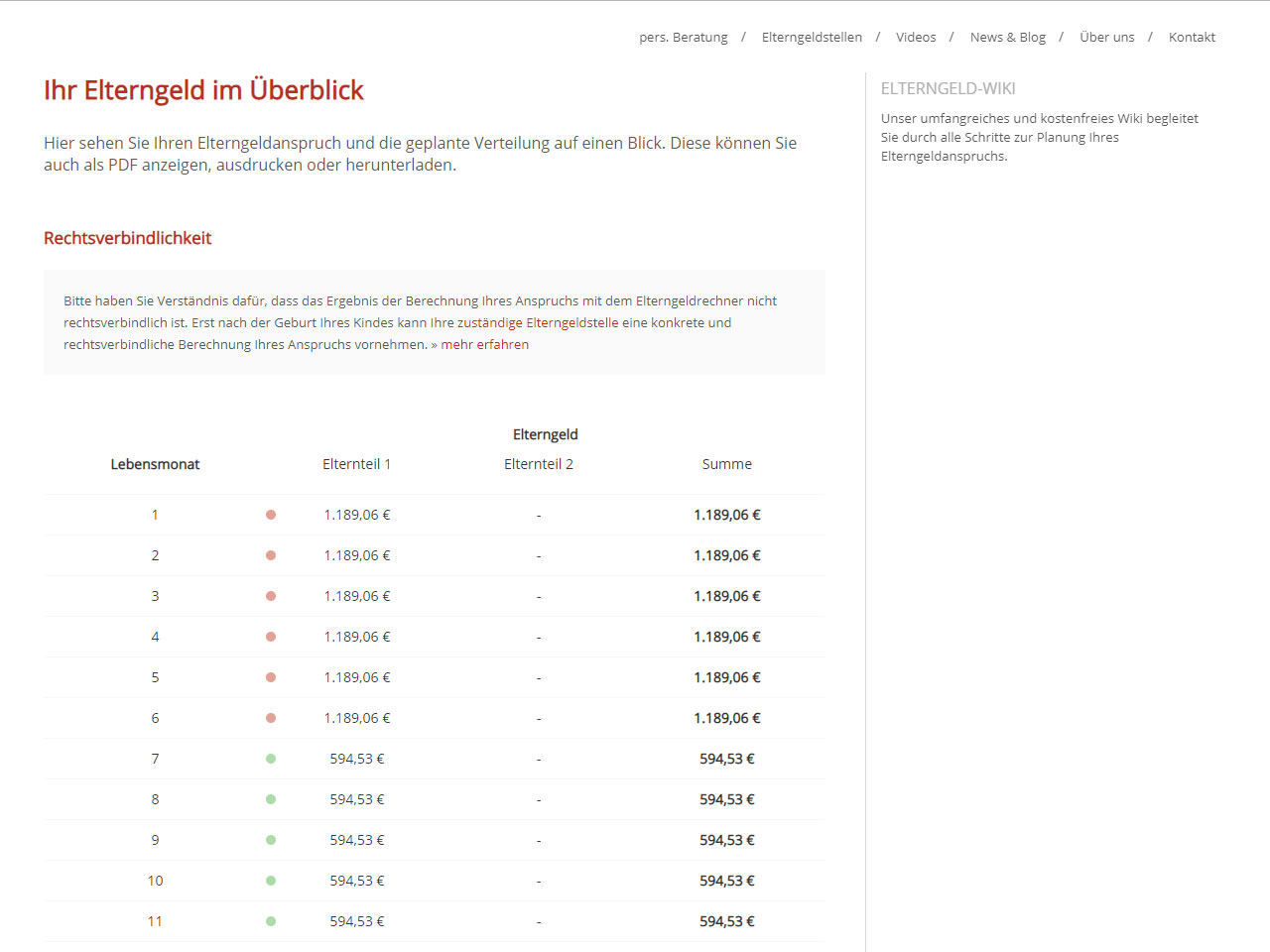Click the Elternteil 2 dash in month 1
This screenshot has width=1270, height=952.
[539, 516]
